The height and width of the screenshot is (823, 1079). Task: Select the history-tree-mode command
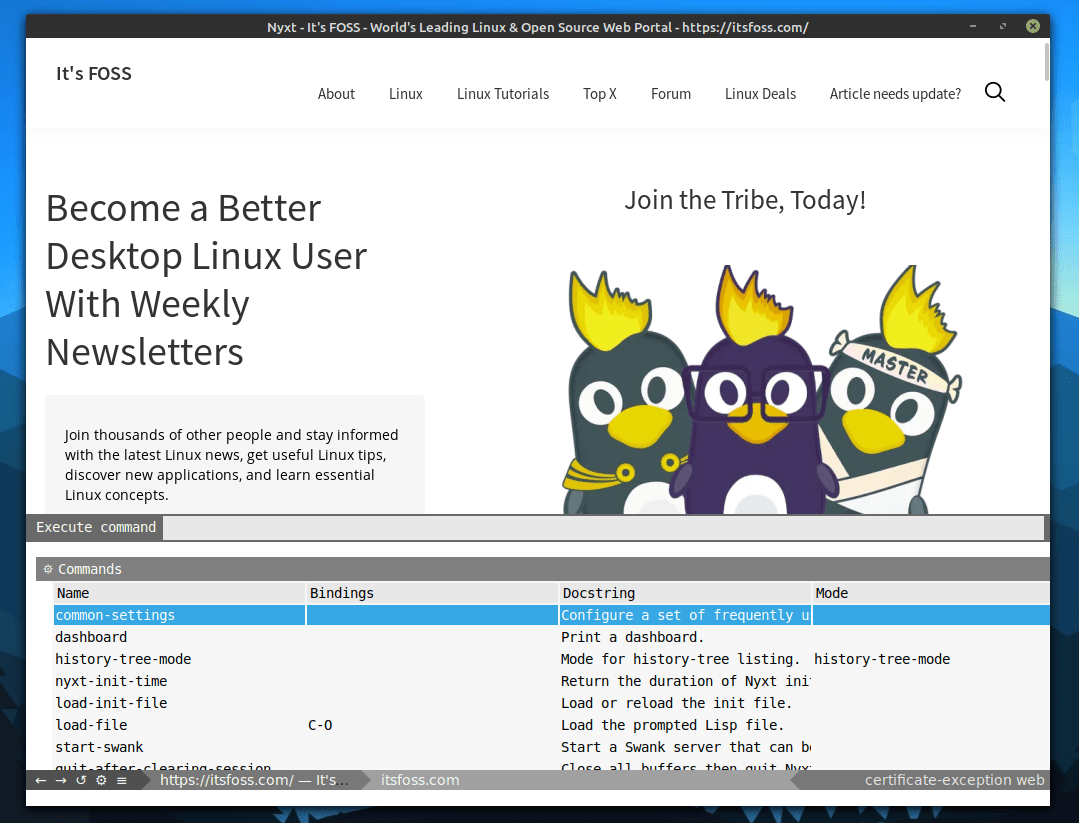click(122, 658)
